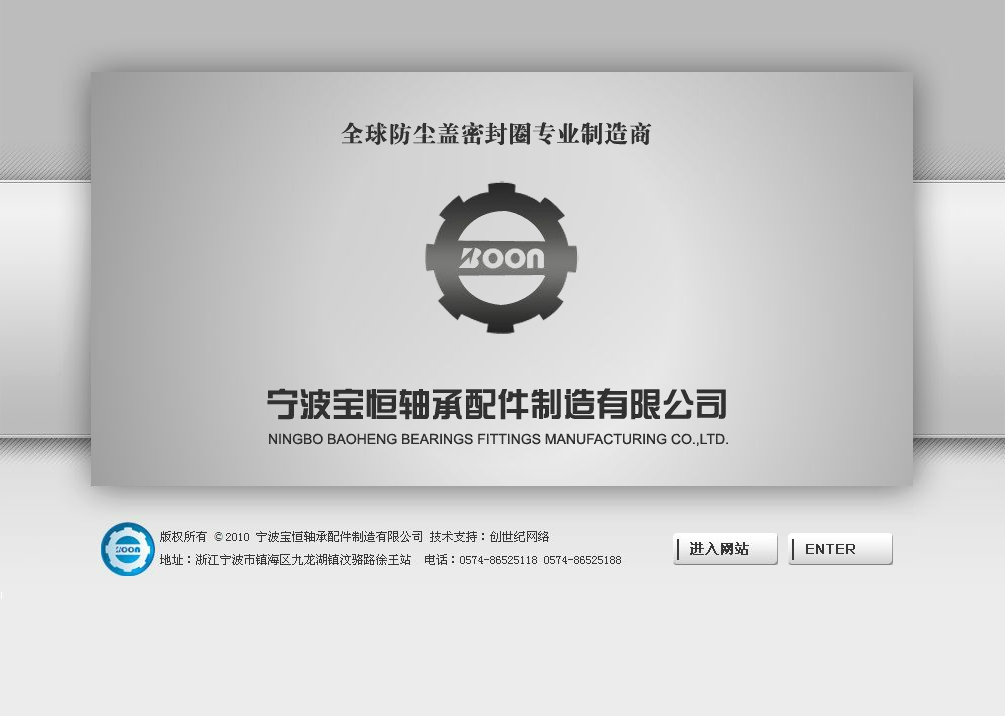Click the address 浙江宁波市镇海区九龙湖镇汶骆路徐王站
This screenshot has height=716, width=1005.
(303, 560)
